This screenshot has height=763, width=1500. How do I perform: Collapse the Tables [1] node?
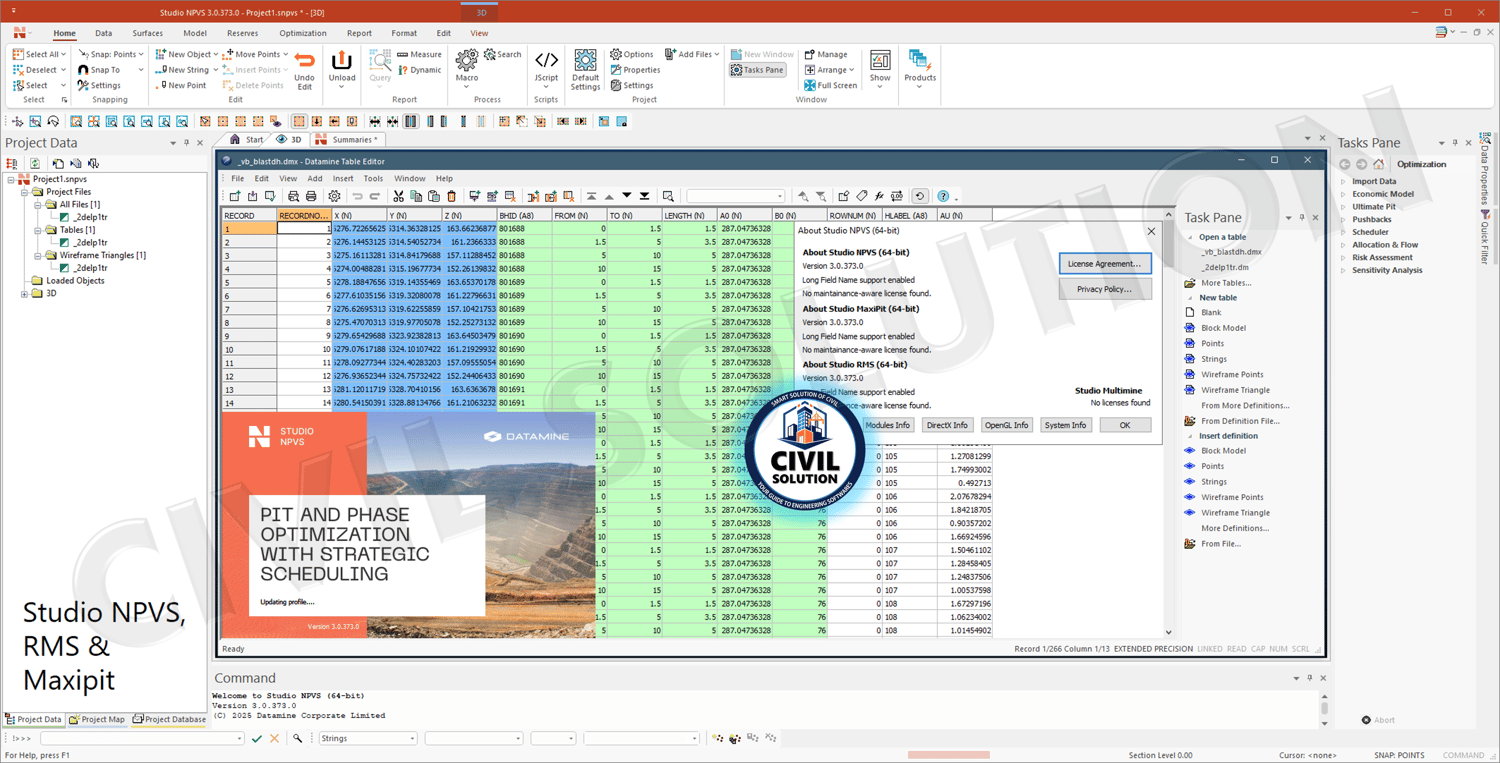coord(38,230)
